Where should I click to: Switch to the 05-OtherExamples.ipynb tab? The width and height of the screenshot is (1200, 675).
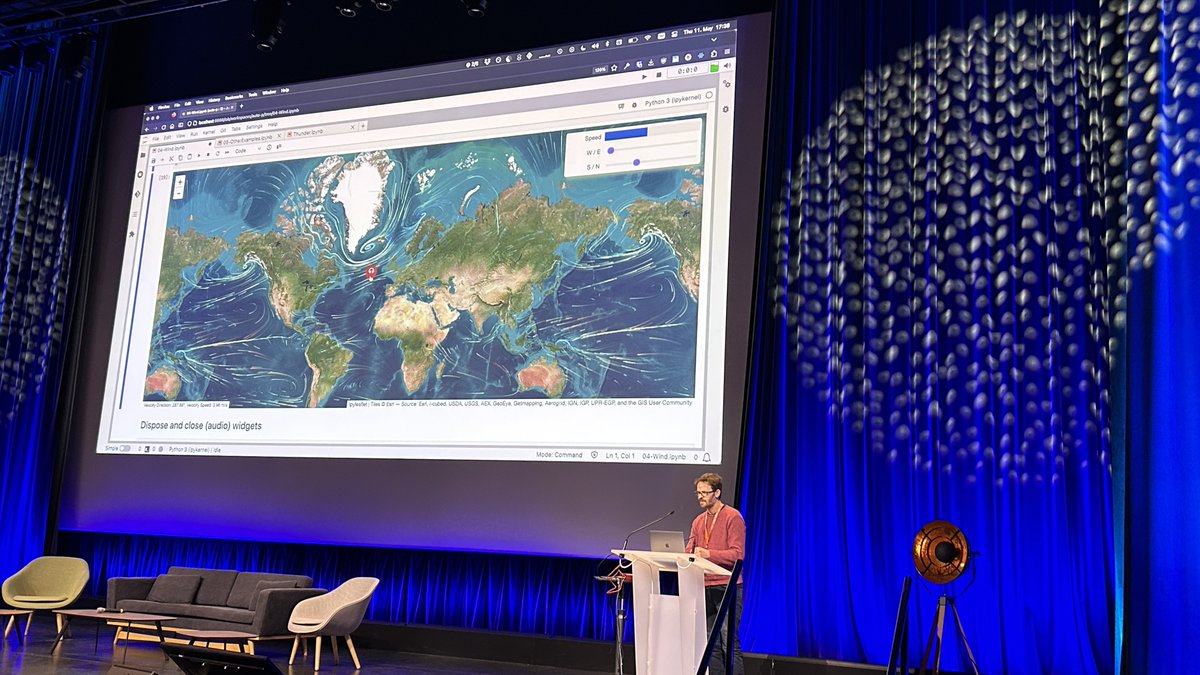click(247, 141)
